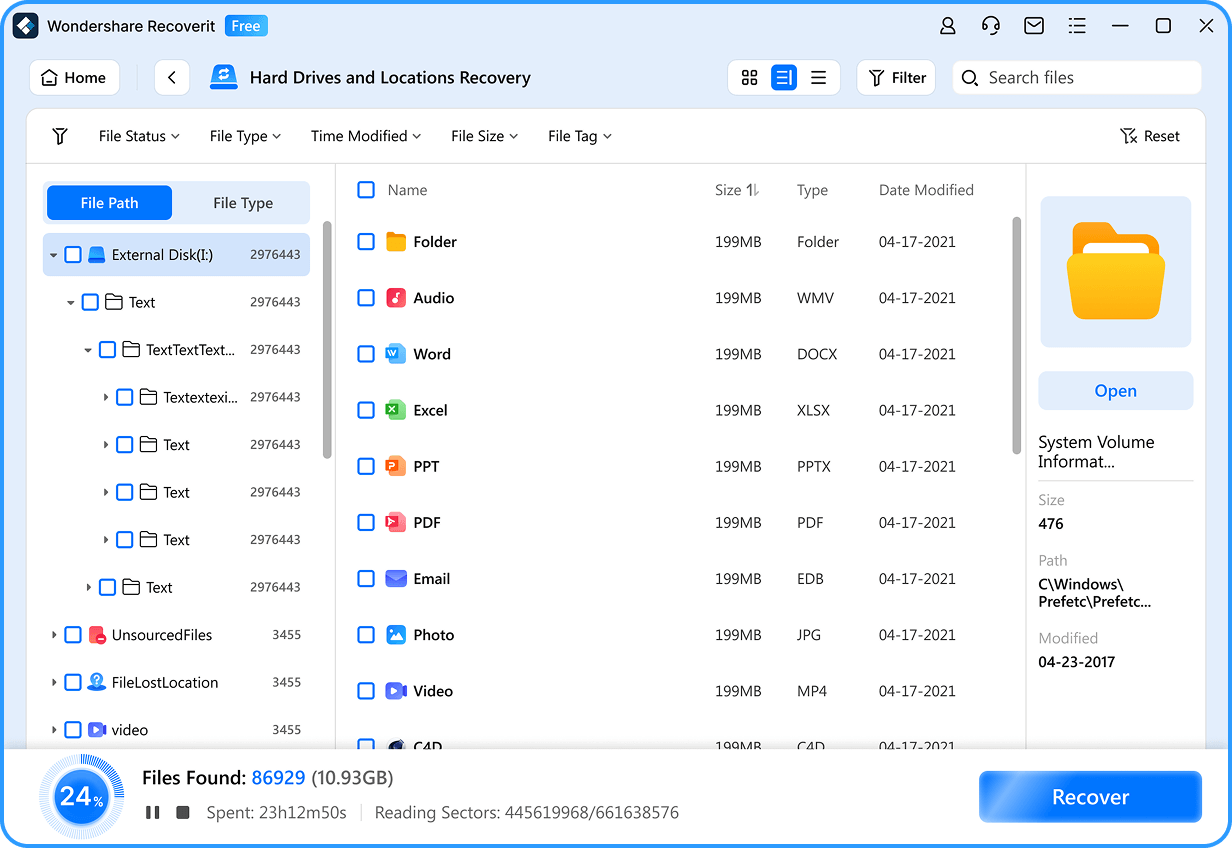Click the file list vertical scrollbar
The width and height of the screenshot is (1232, 848).
pos(1017,335)
